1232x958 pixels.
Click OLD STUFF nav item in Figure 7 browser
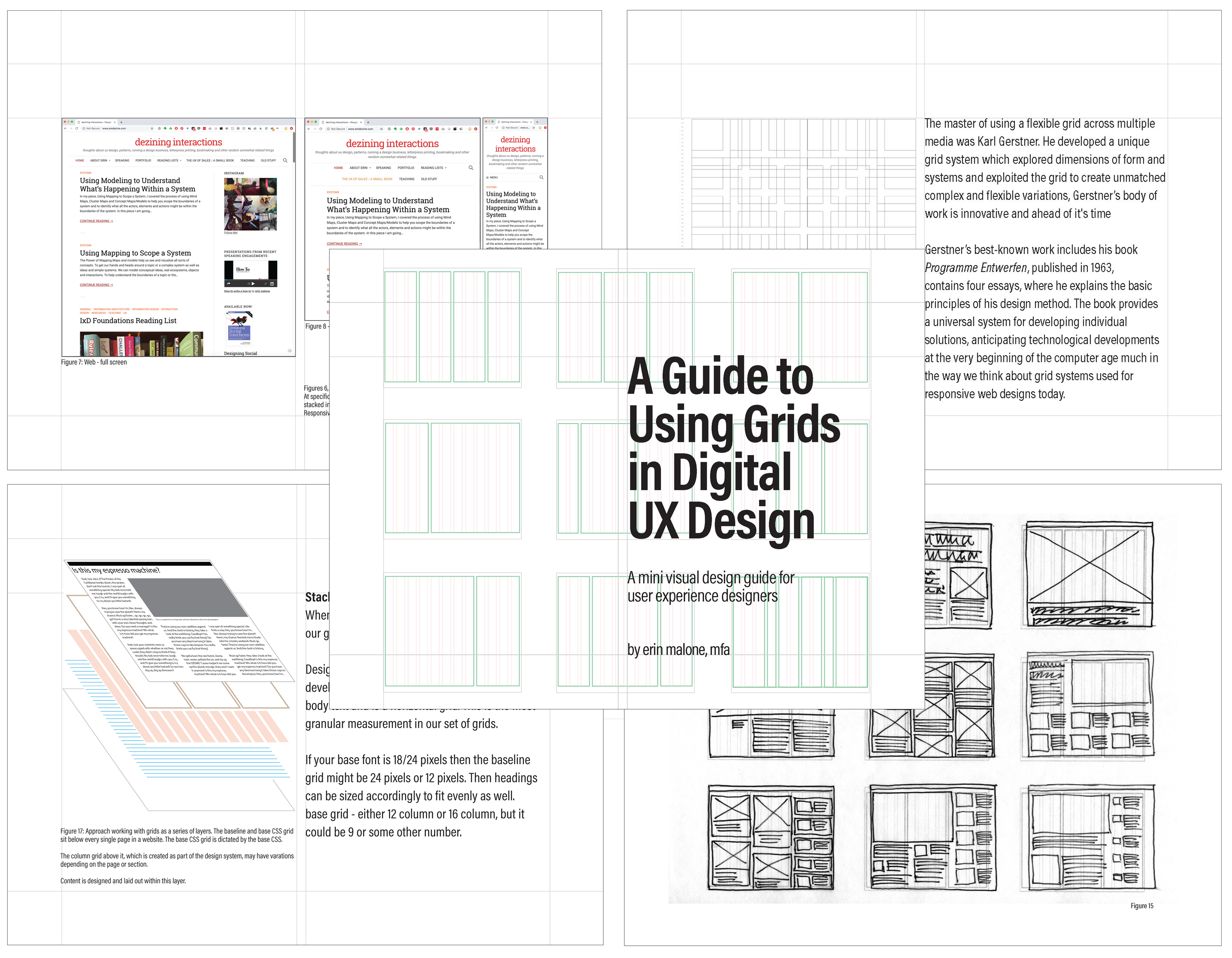point(268,160)
